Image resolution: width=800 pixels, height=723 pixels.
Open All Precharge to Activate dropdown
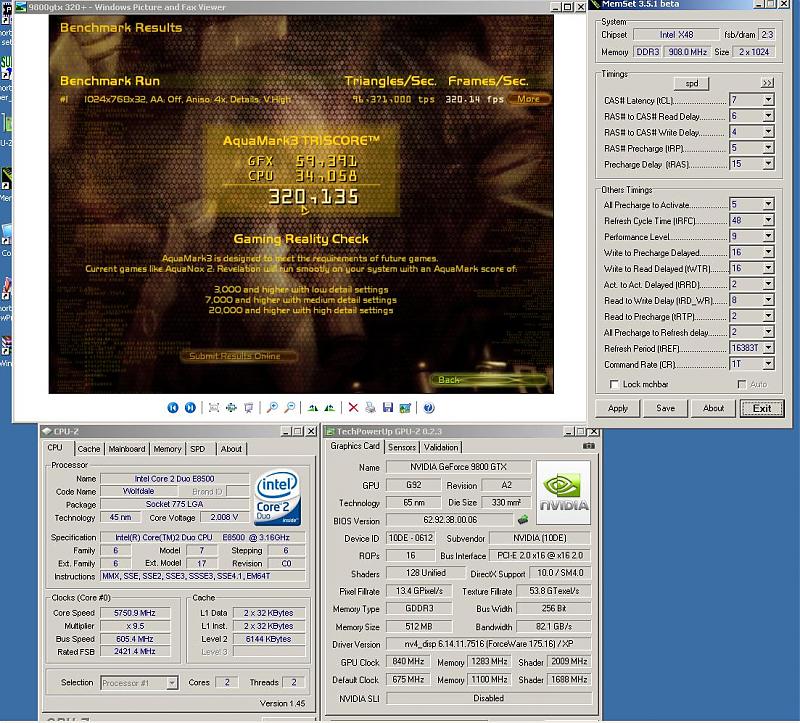click(x=768, y=205)
